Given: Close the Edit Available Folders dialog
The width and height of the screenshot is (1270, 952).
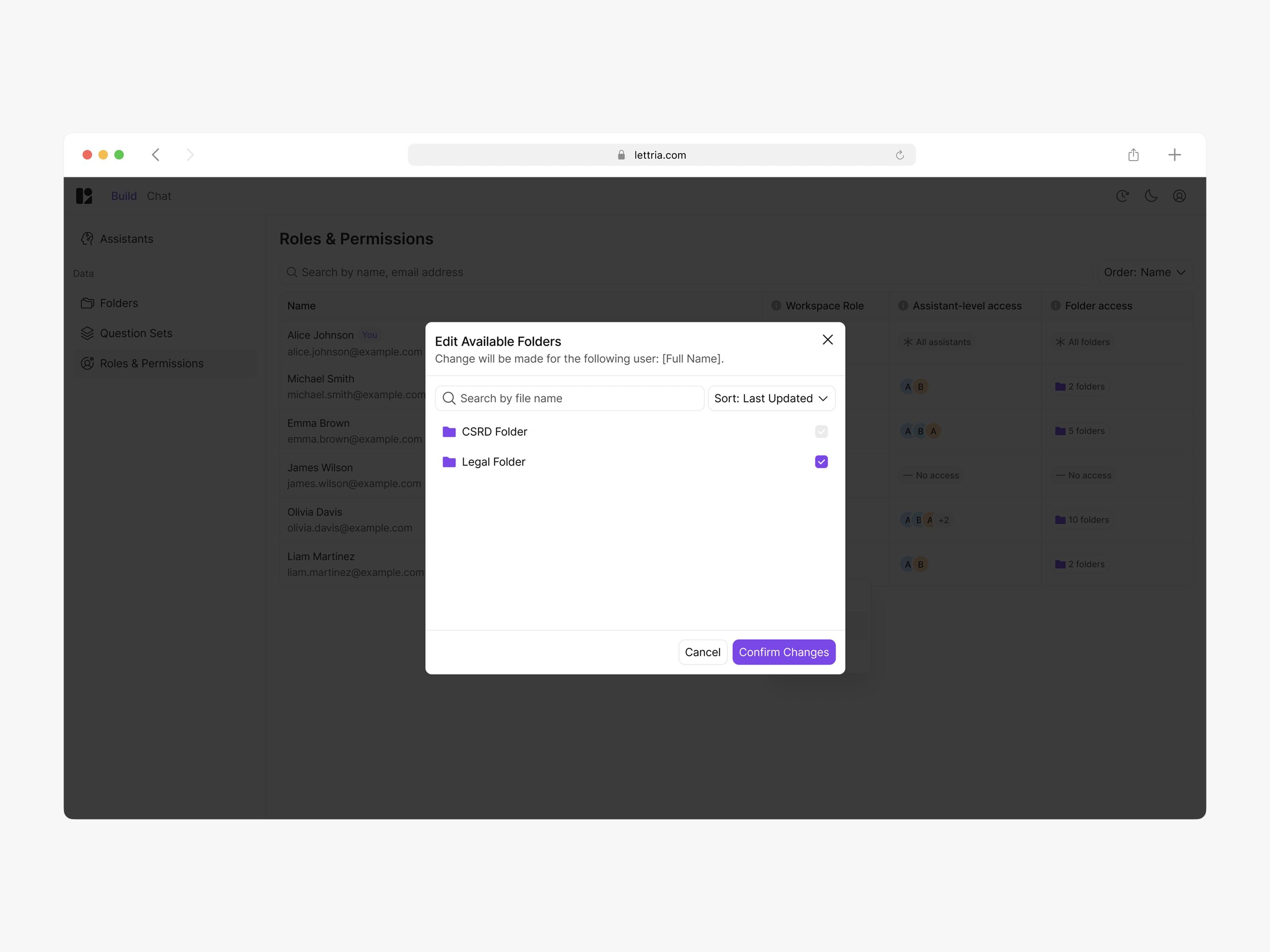Looking at the screenshot, I should 827,340.
